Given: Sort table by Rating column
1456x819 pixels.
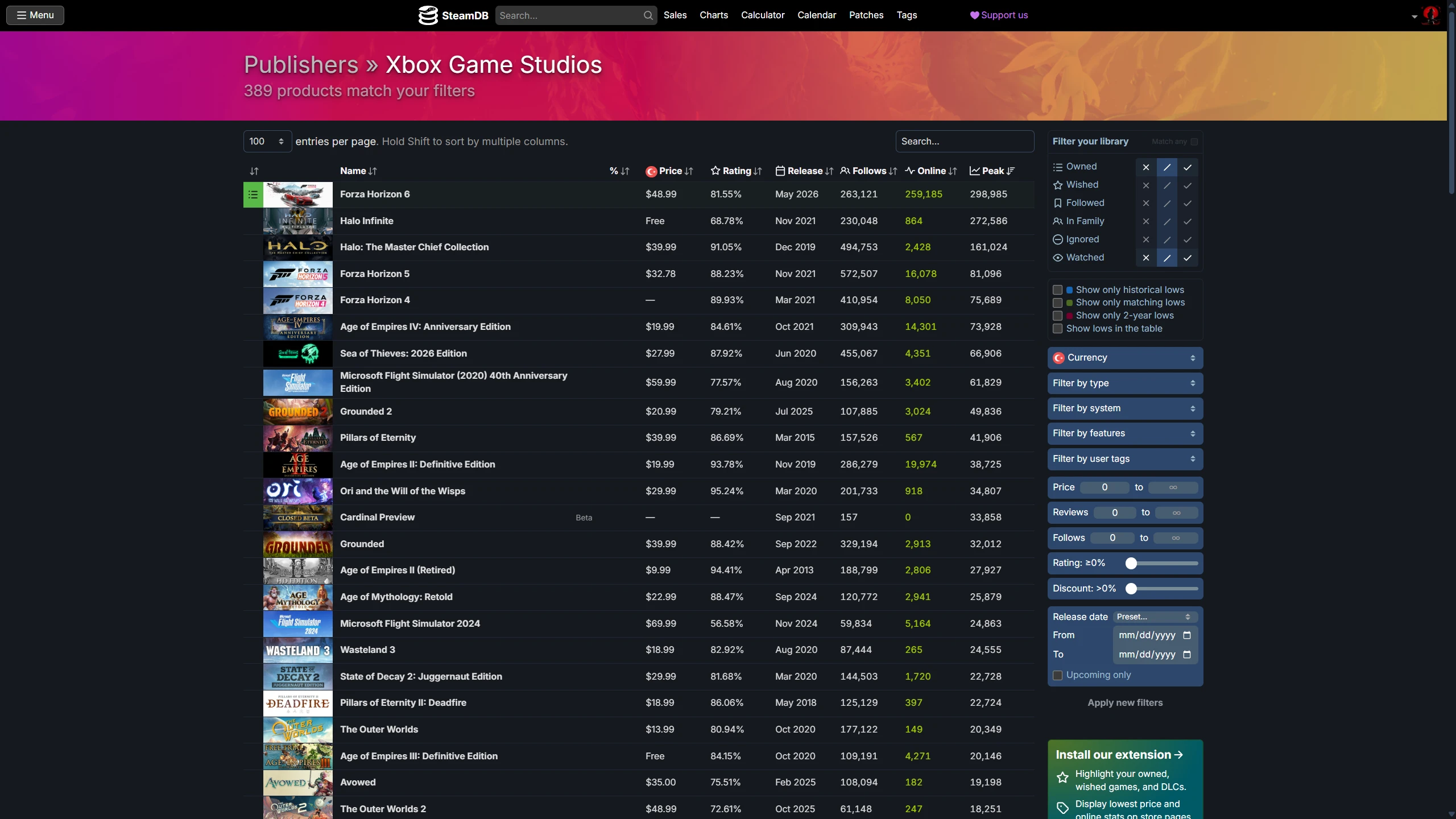Looking at the screenshot, I should pyautogui.click(x=736, y=171).
